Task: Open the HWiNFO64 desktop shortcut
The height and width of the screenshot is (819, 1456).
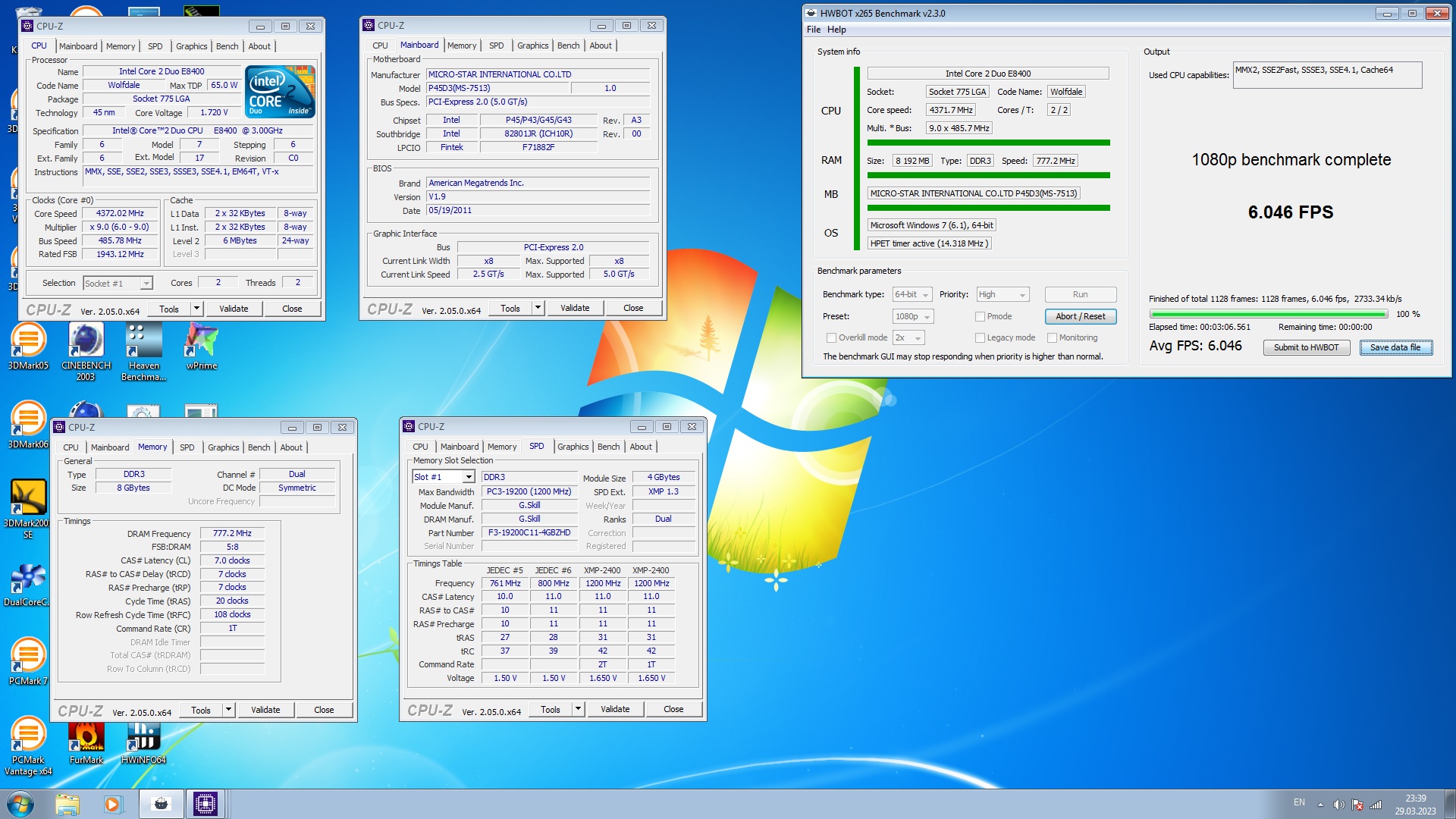Action: (143, 742)
